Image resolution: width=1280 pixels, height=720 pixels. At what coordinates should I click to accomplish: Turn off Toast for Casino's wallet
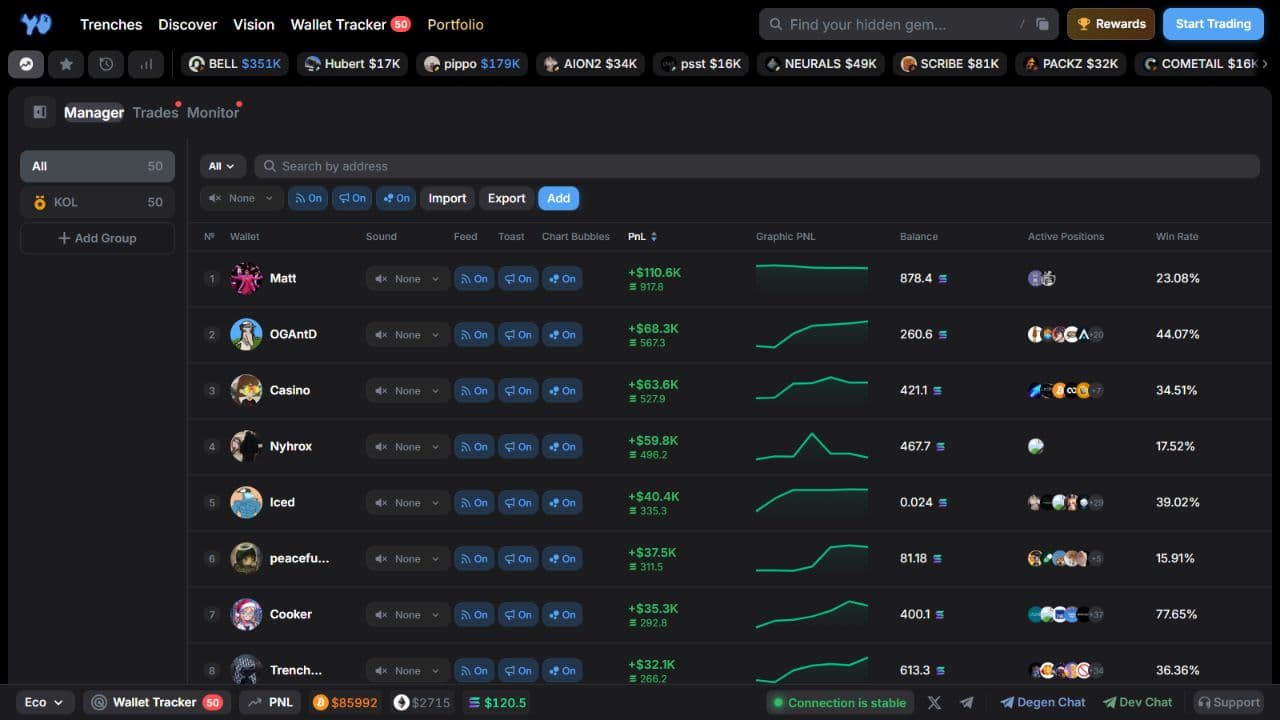coord(518,391)
